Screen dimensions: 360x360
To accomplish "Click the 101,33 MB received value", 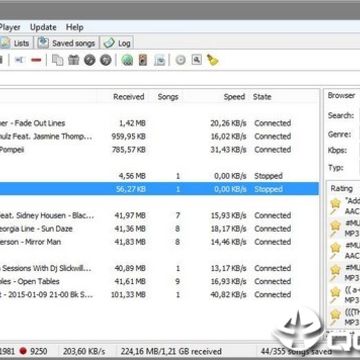I will click(x=129, y=295).
